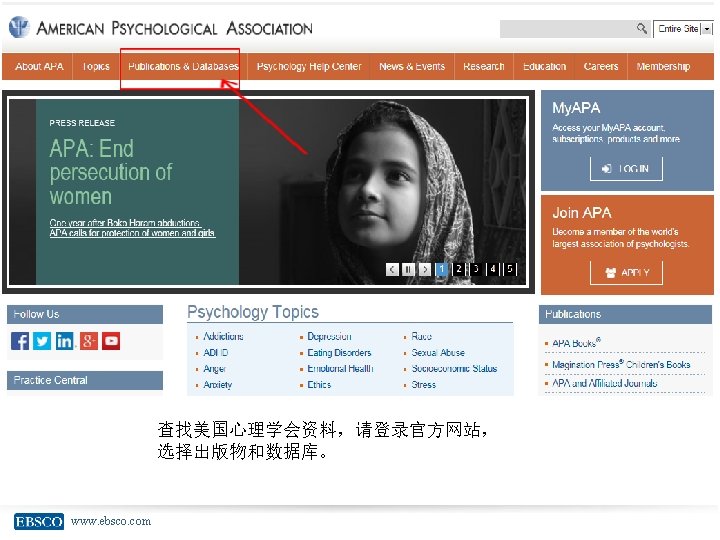Click the Psychology Topics heading
This screenshot has width=720, height=540.
pos(253,312)
